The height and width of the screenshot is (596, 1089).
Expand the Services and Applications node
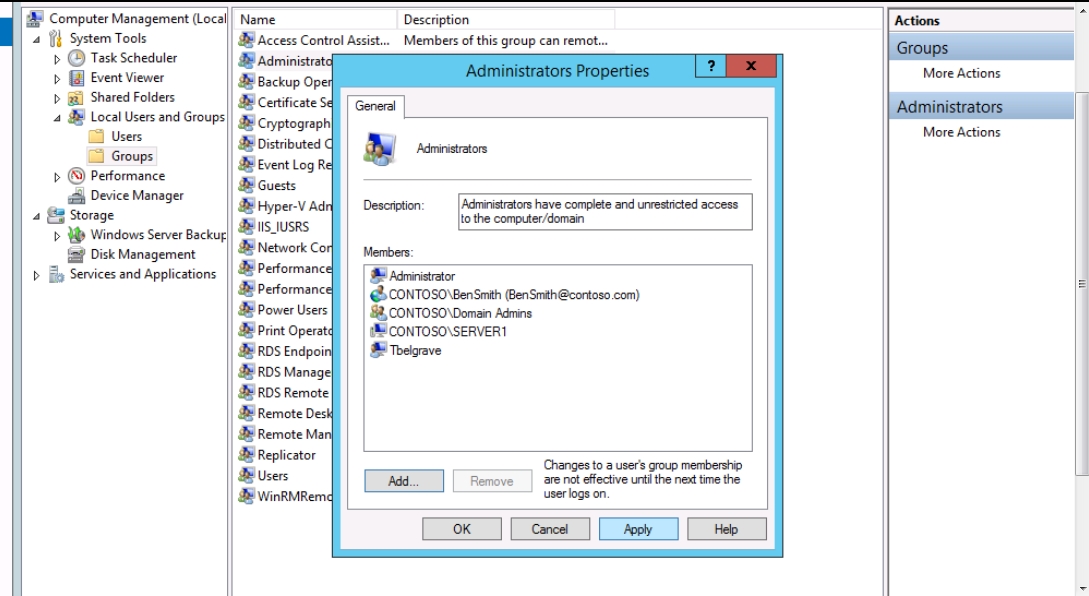pos(38,275)
